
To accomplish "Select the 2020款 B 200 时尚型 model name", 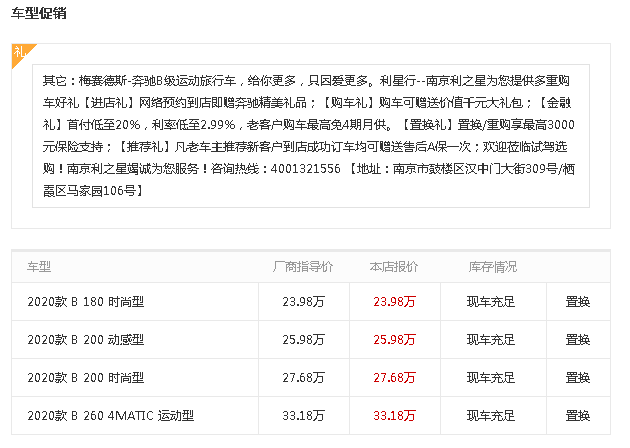I will (x=85, y=378).
